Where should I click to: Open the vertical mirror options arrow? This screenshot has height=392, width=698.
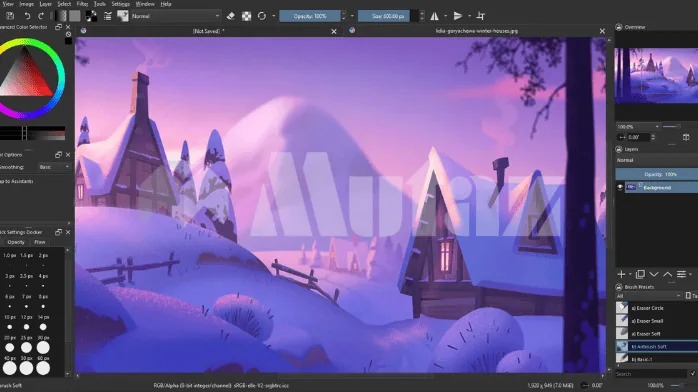tap(469, 16)
